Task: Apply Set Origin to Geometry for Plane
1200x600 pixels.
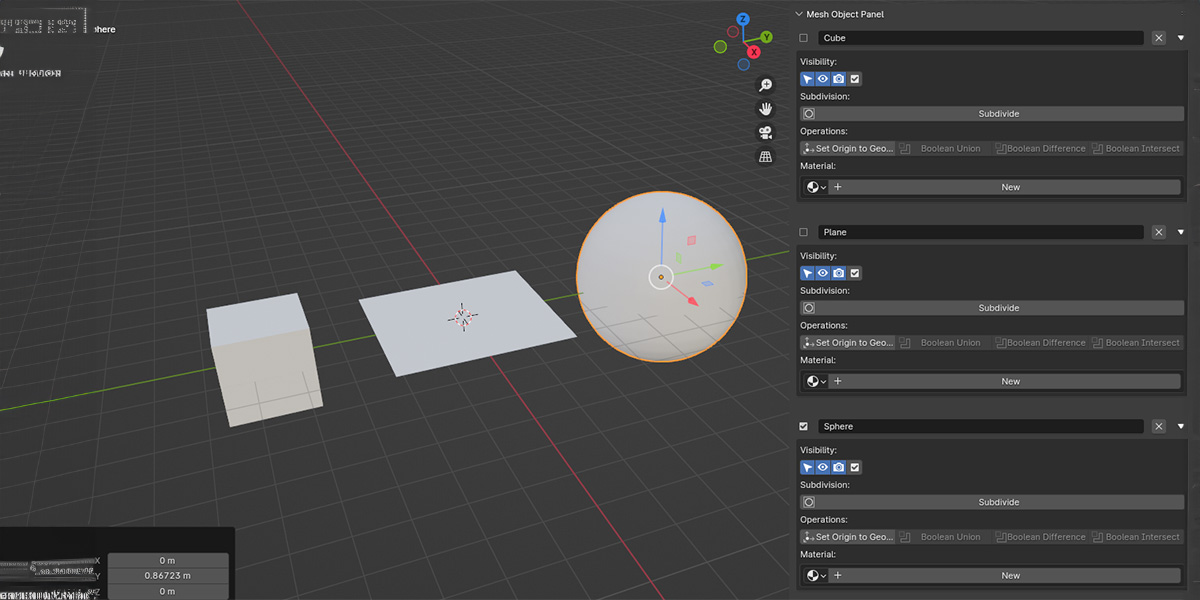Action: [848, 342]
